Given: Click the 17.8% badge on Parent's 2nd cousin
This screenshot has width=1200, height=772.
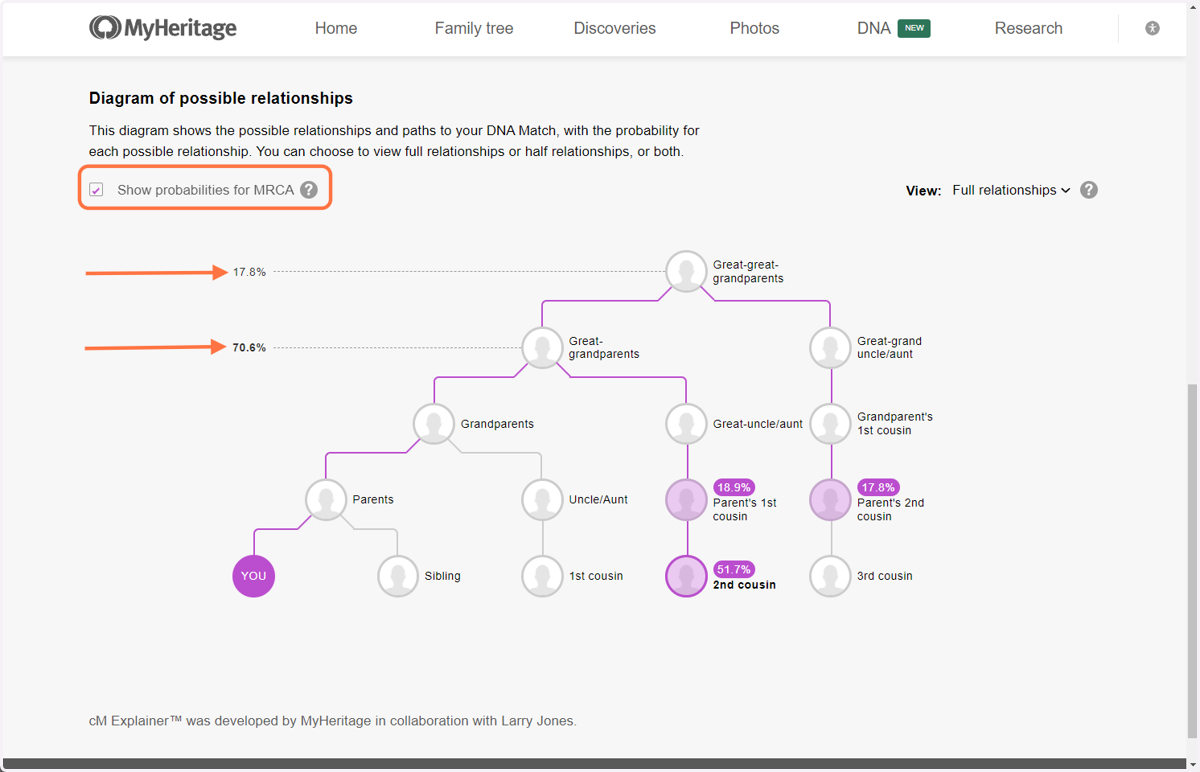Looking at the screenshot, I should pyautogui.click(x=878, y=487).
